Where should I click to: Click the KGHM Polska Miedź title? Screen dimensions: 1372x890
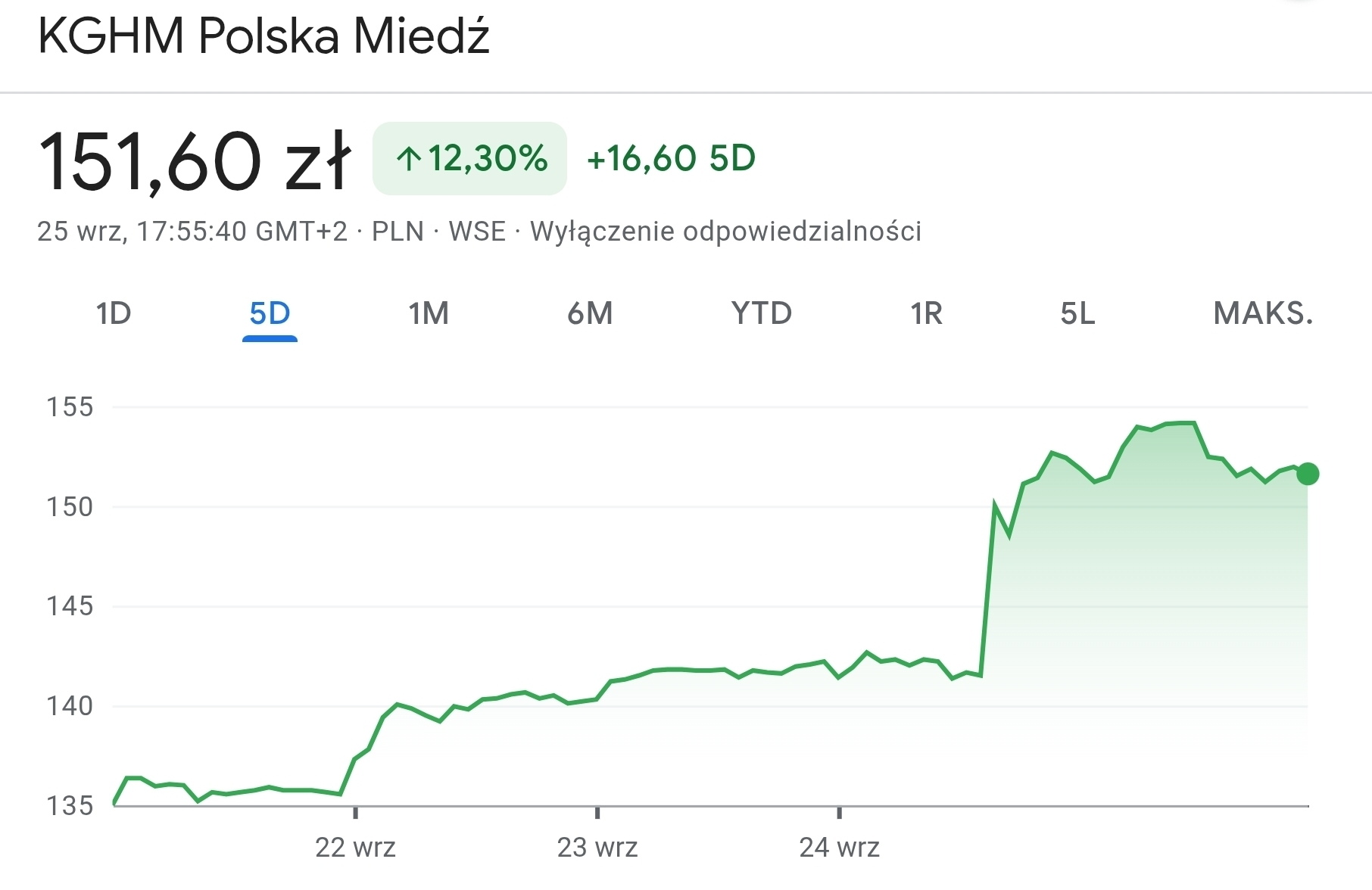click(264, 36)
